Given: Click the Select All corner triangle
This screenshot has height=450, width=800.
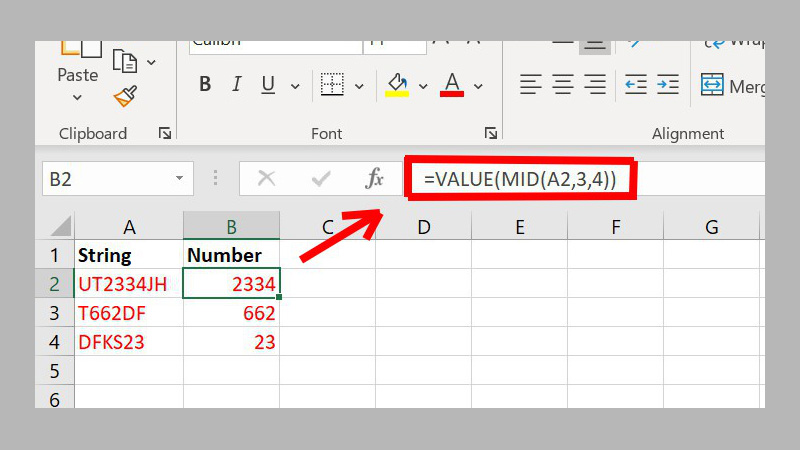Looking at the screenshot, I should 61,226.
